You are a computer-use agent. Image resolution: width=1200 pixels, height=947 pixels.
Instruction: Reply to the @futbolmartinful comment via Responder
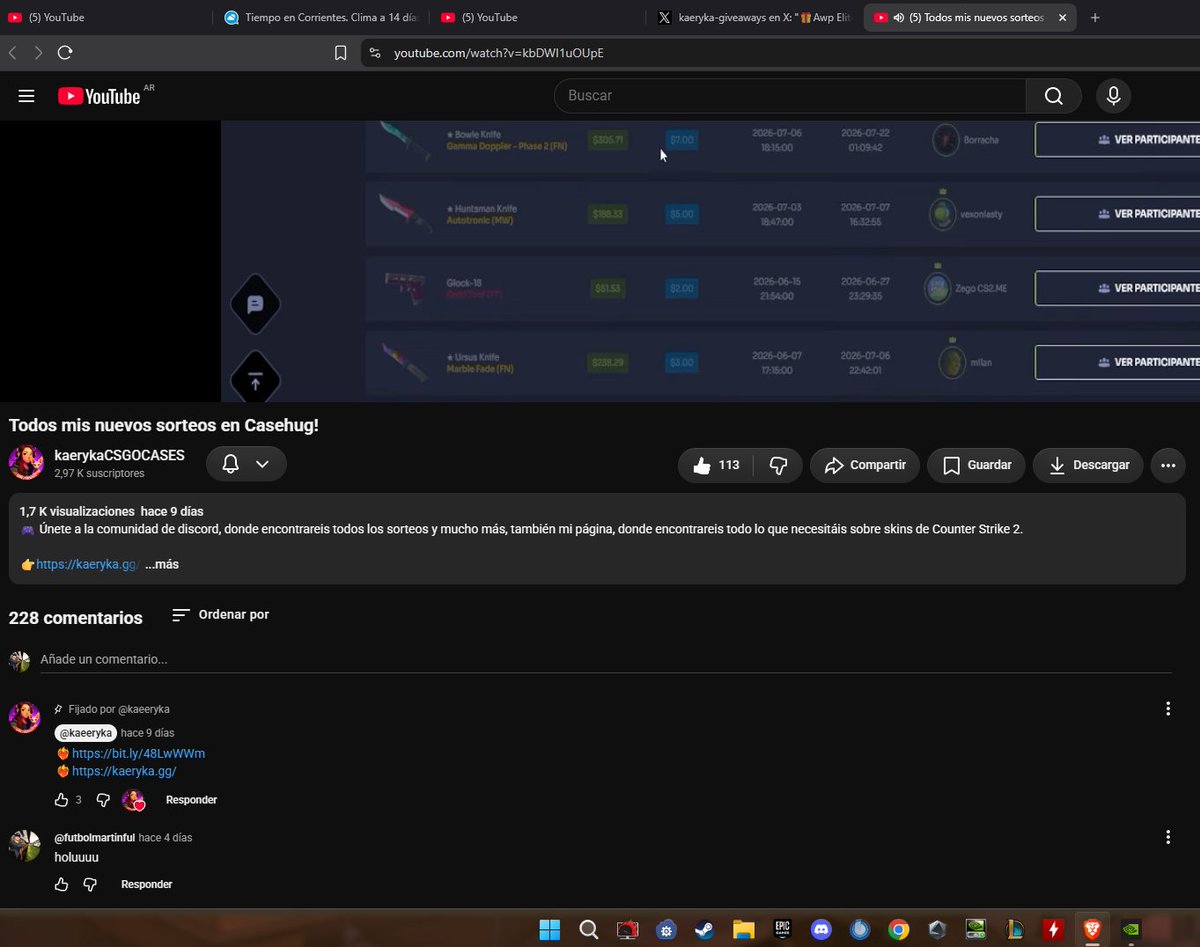coord(146,884)
